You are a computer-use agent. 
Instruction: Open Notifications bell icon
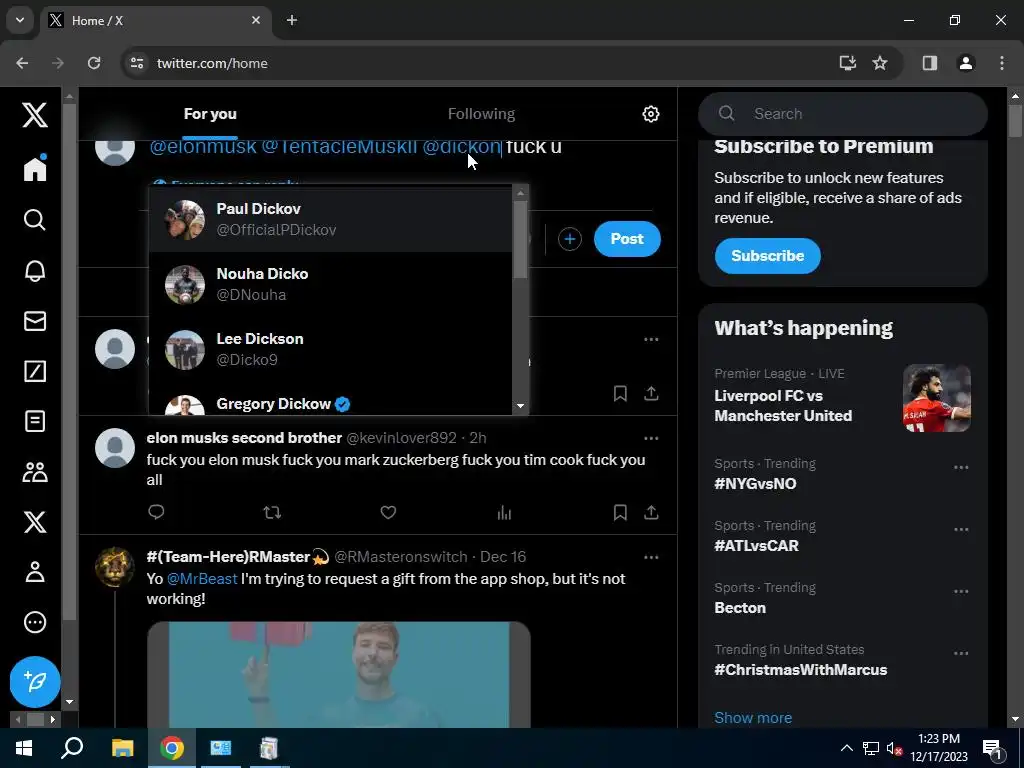(x=35, y=270)
